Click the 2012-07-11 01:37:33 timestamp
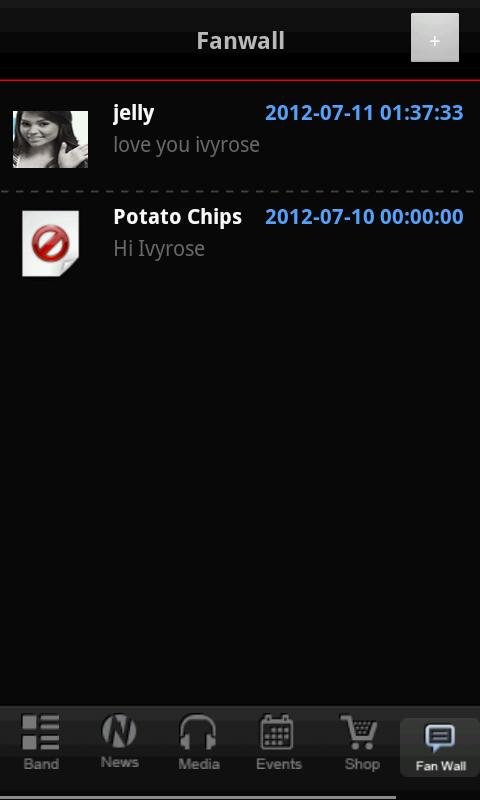The width and height of the screenshot is (480, 800). [x=364, y=113]
